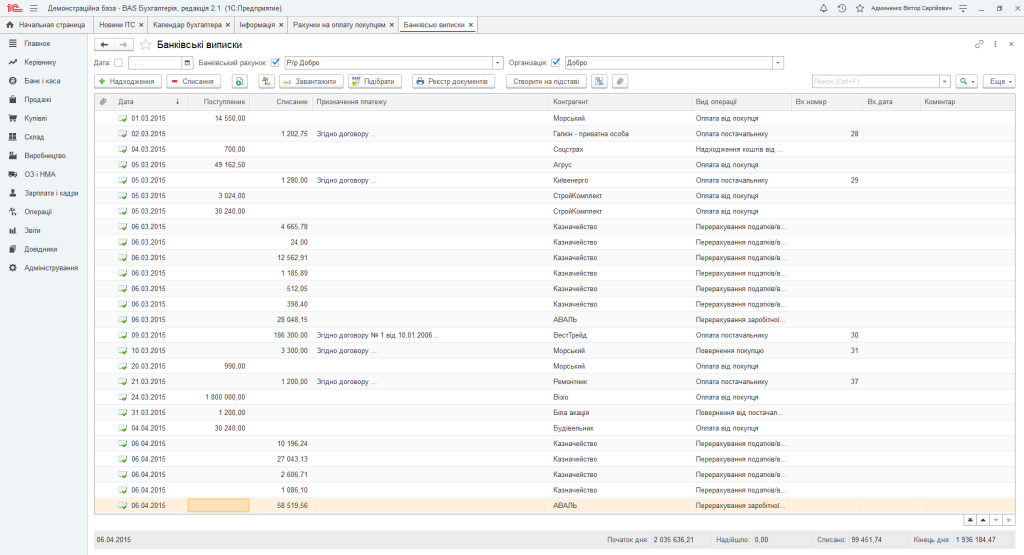
Task: Open favorites star in title bar
Action: pyautogui.click(x=860, y=8)
